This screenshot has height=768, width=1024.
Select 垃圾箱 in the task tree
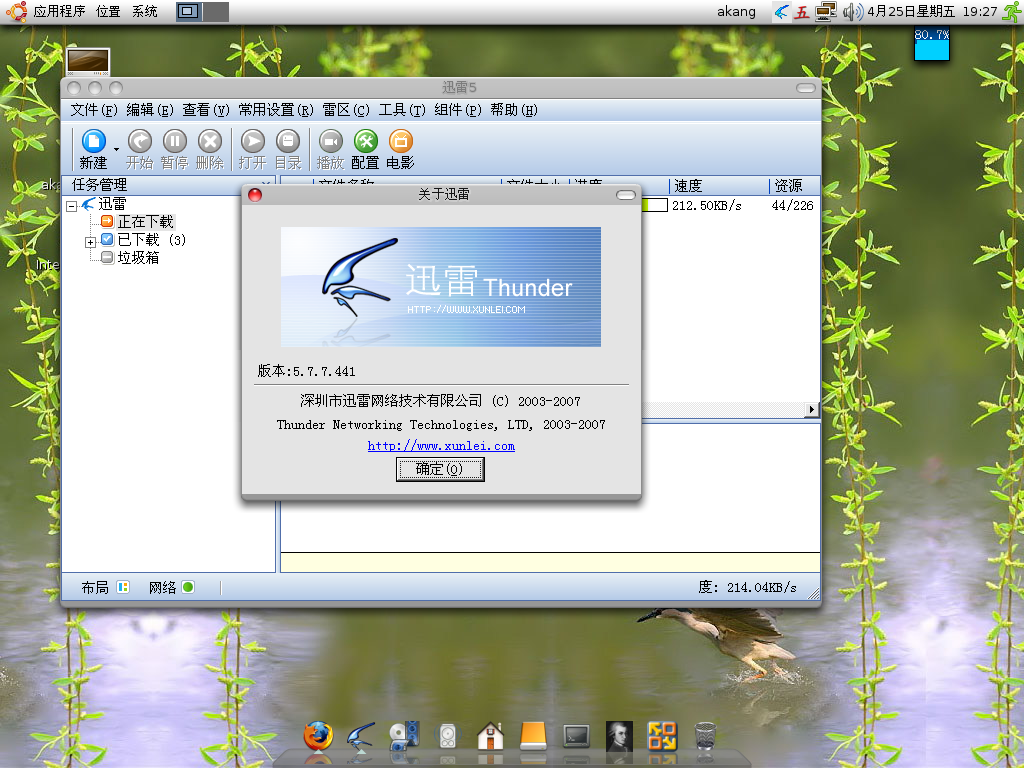(138, 257)
